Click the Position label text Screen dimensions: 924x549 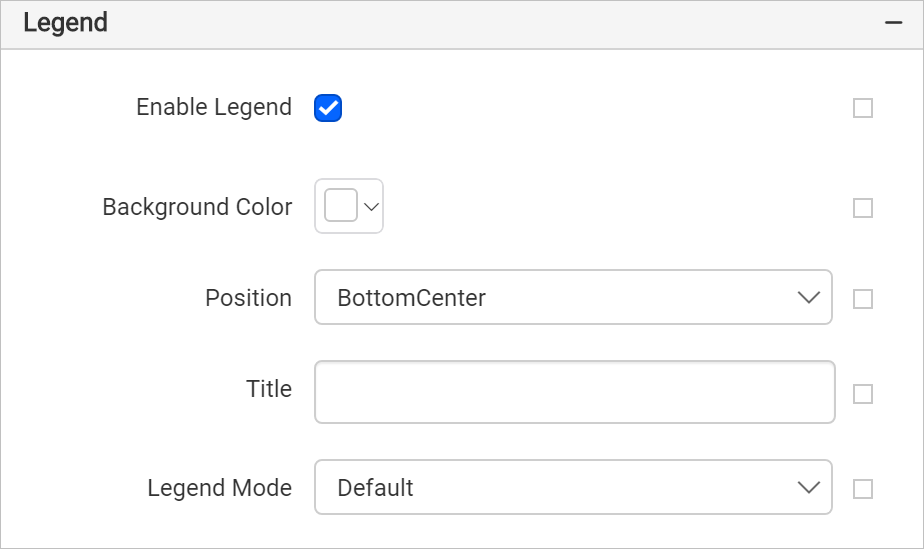(x=249, y=298)
